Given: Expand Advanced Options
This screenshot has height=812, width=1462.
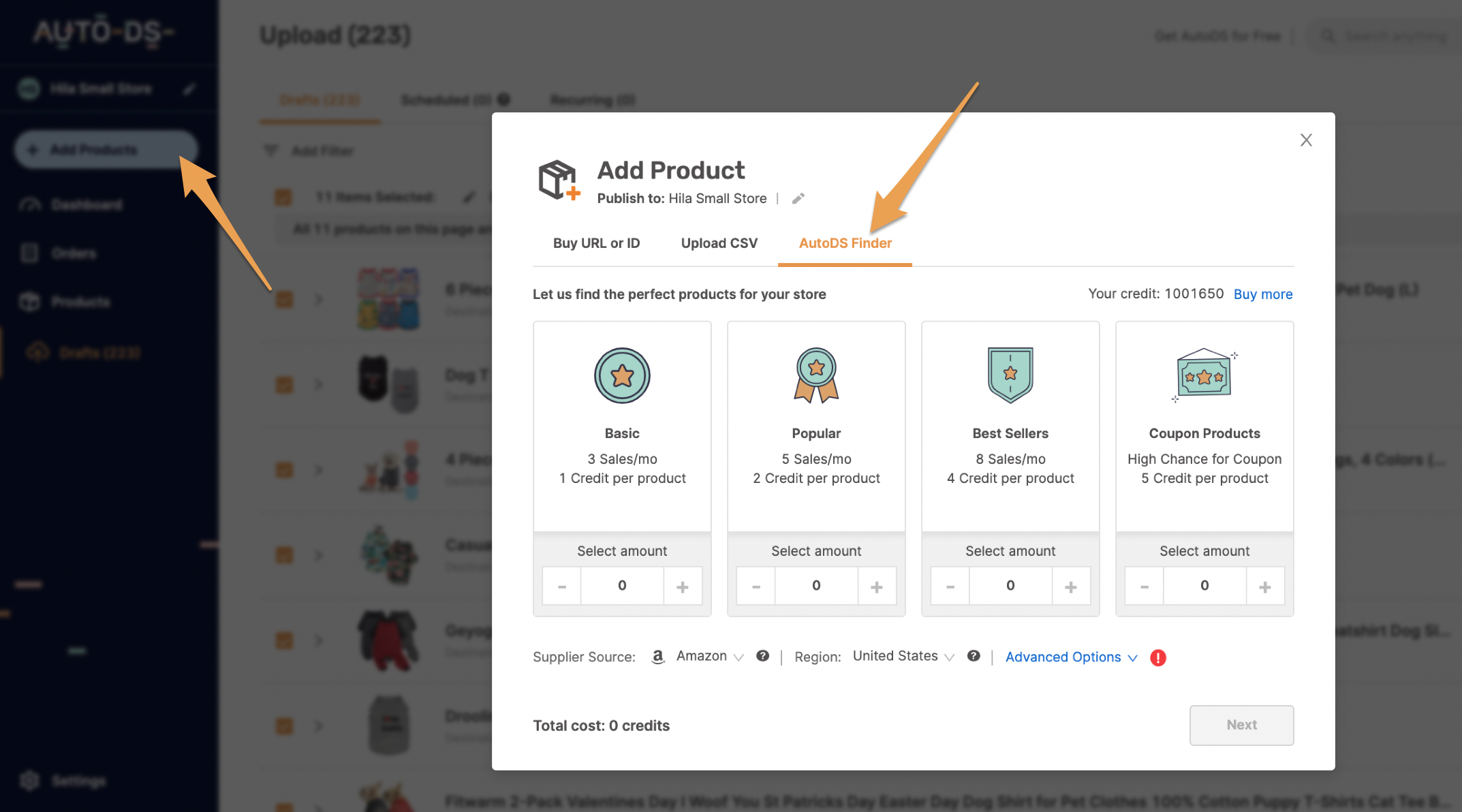Looking at the screenshot, I should coord(1072,657).
